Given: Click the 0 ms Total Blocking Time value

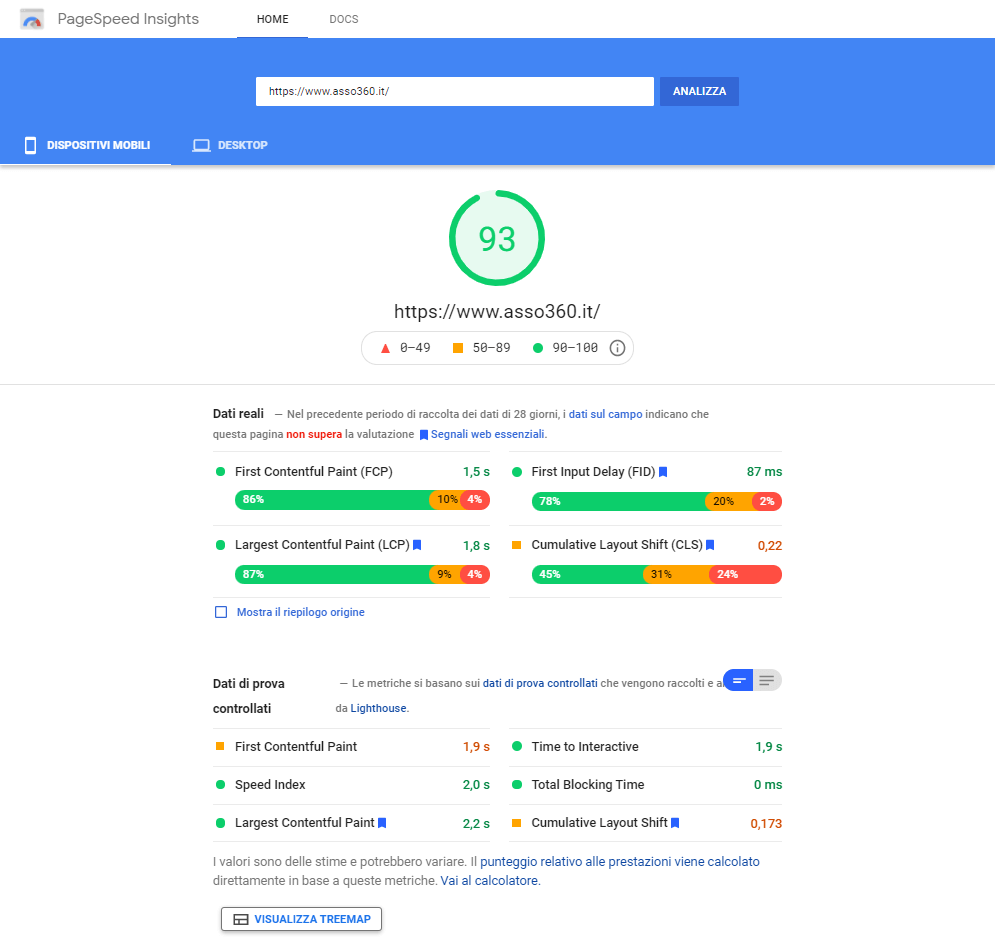Looking at the screenshot, I should (768, 785).
